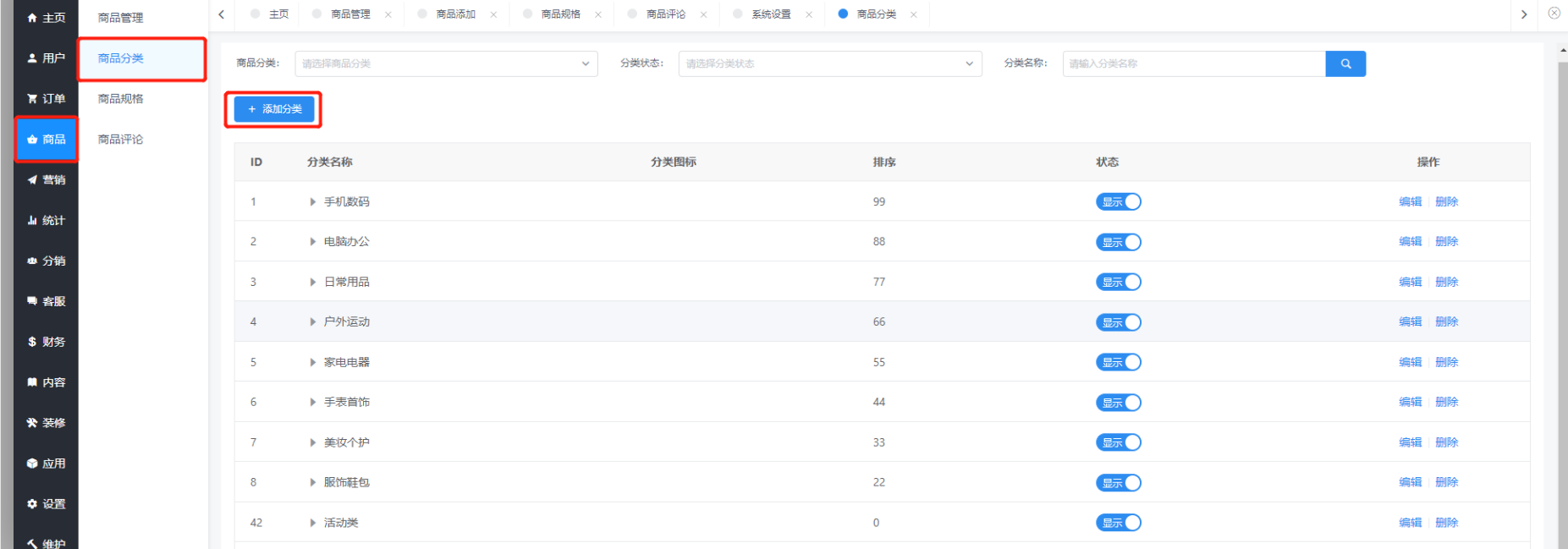Expand the 电脑办公 category row
This screenshot has width=1568, height=549.
point(313,242)
